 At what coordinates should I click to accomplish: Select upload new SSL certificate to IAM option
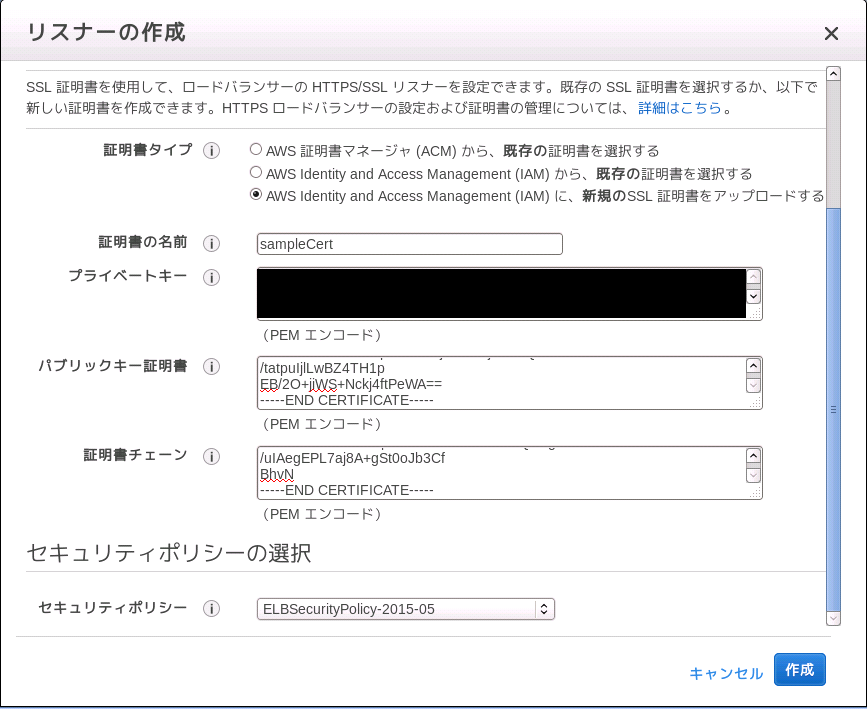click(256, 195)
